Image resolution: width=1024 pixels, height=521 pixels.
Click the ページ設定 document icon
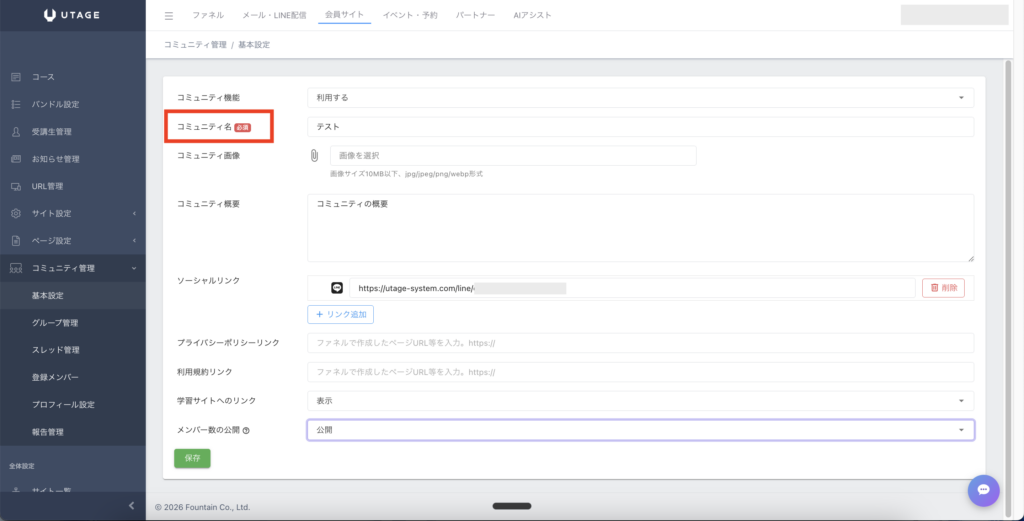click(16, 241)
